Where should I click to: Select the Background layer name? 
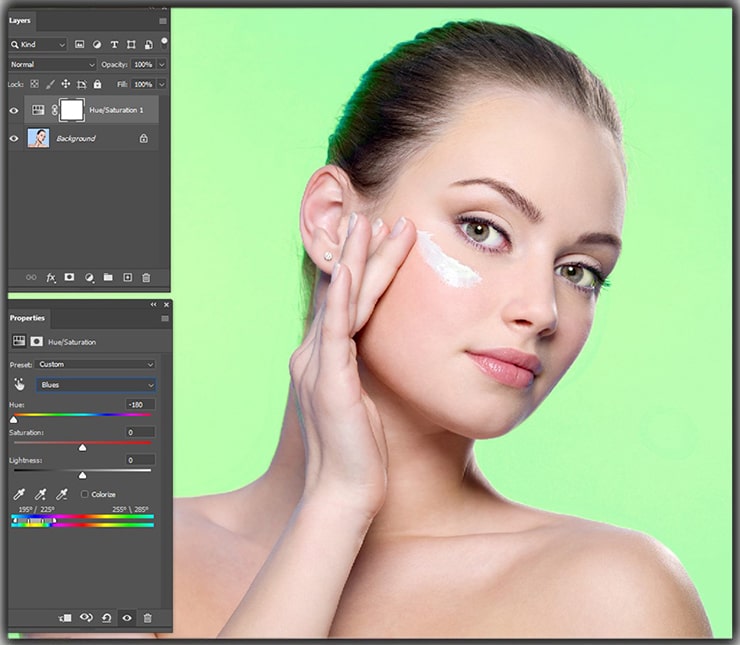coord(76,138)
